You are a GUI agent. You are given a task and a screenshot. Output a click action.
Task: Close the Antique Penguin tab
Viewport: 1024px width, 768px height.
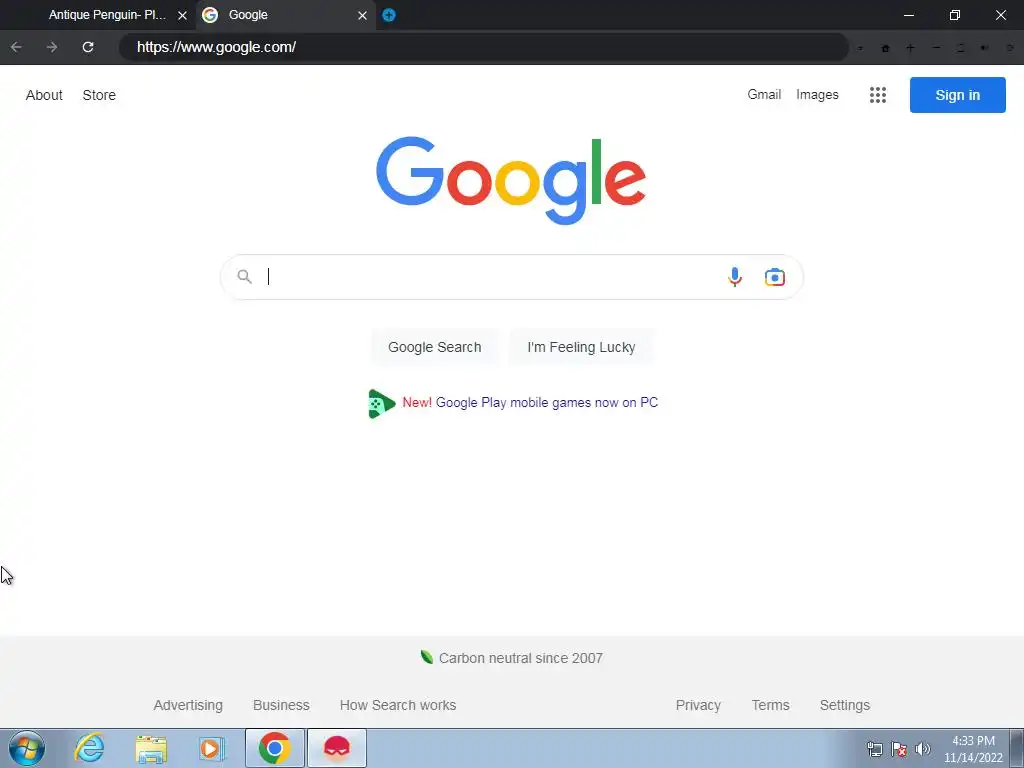tap(182, 15)
